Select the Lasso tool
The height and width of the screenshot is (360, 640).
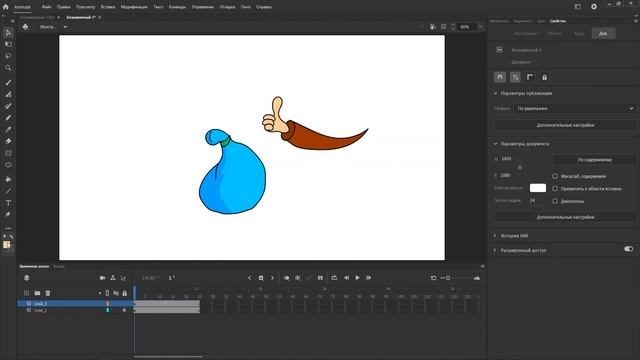[8, 56]
